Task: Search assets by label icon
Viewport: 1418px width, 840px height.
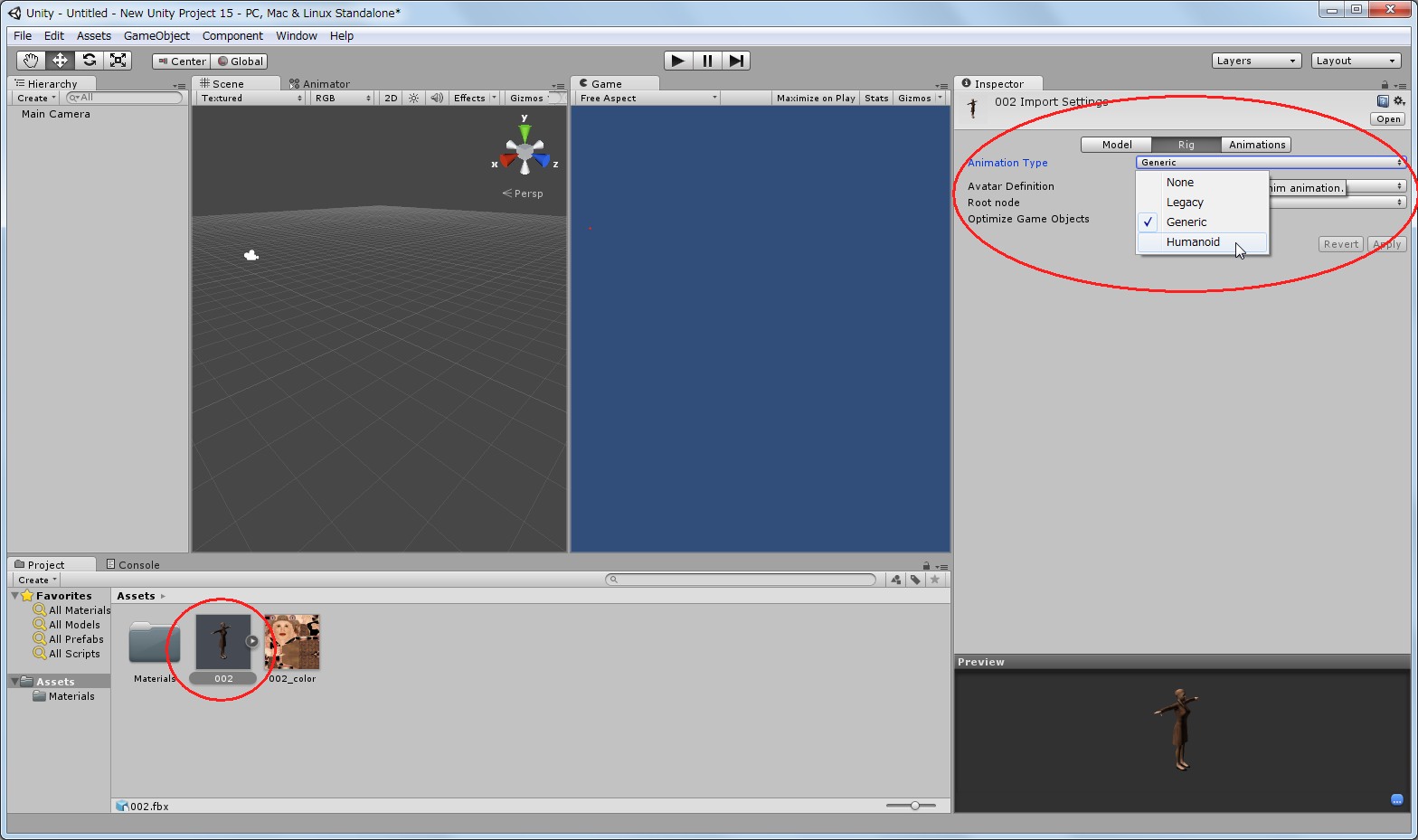Action: click(x=915, y=580)
